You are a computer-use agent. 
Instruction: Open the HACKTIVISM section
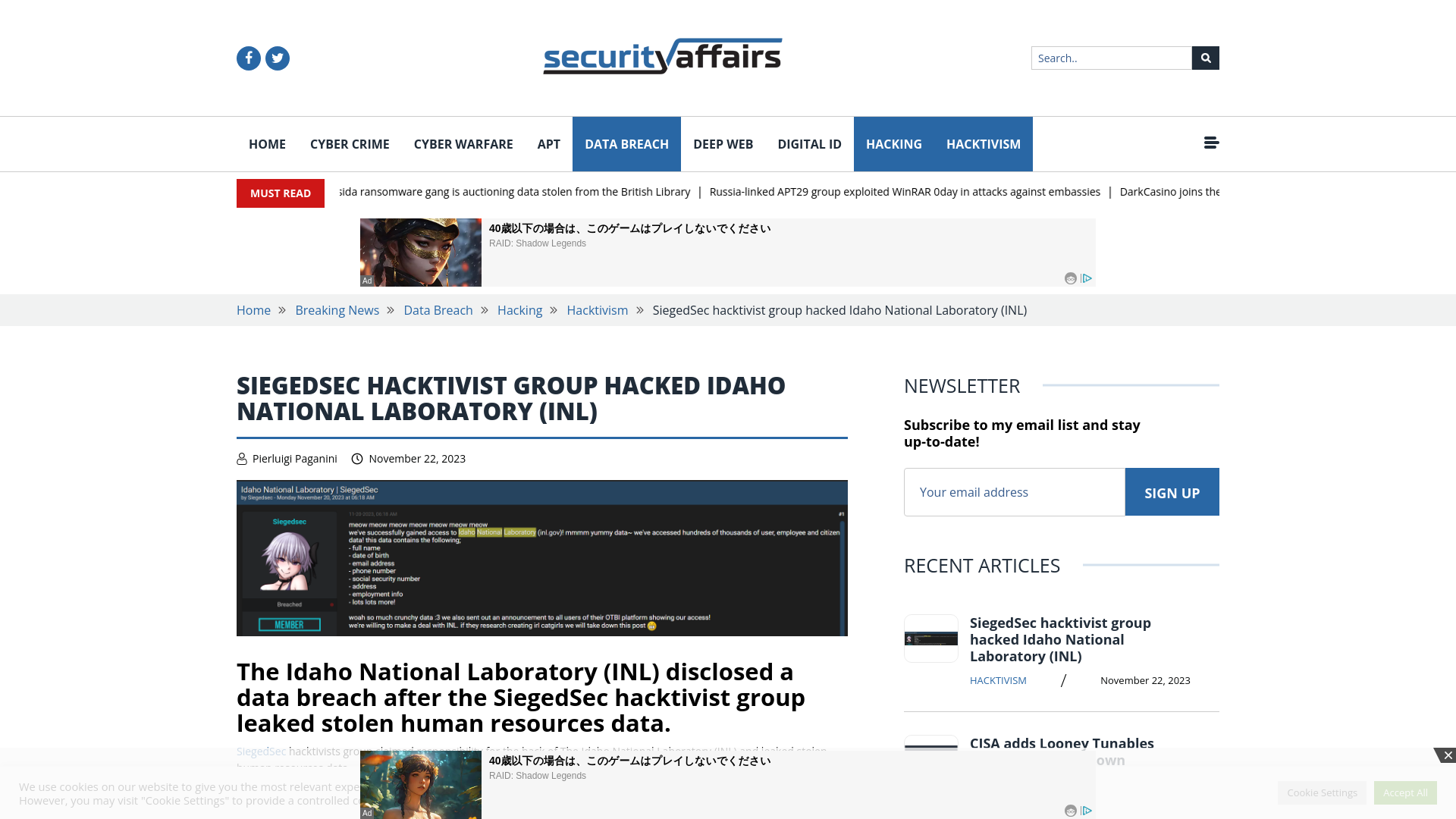(x=984, y=144)
